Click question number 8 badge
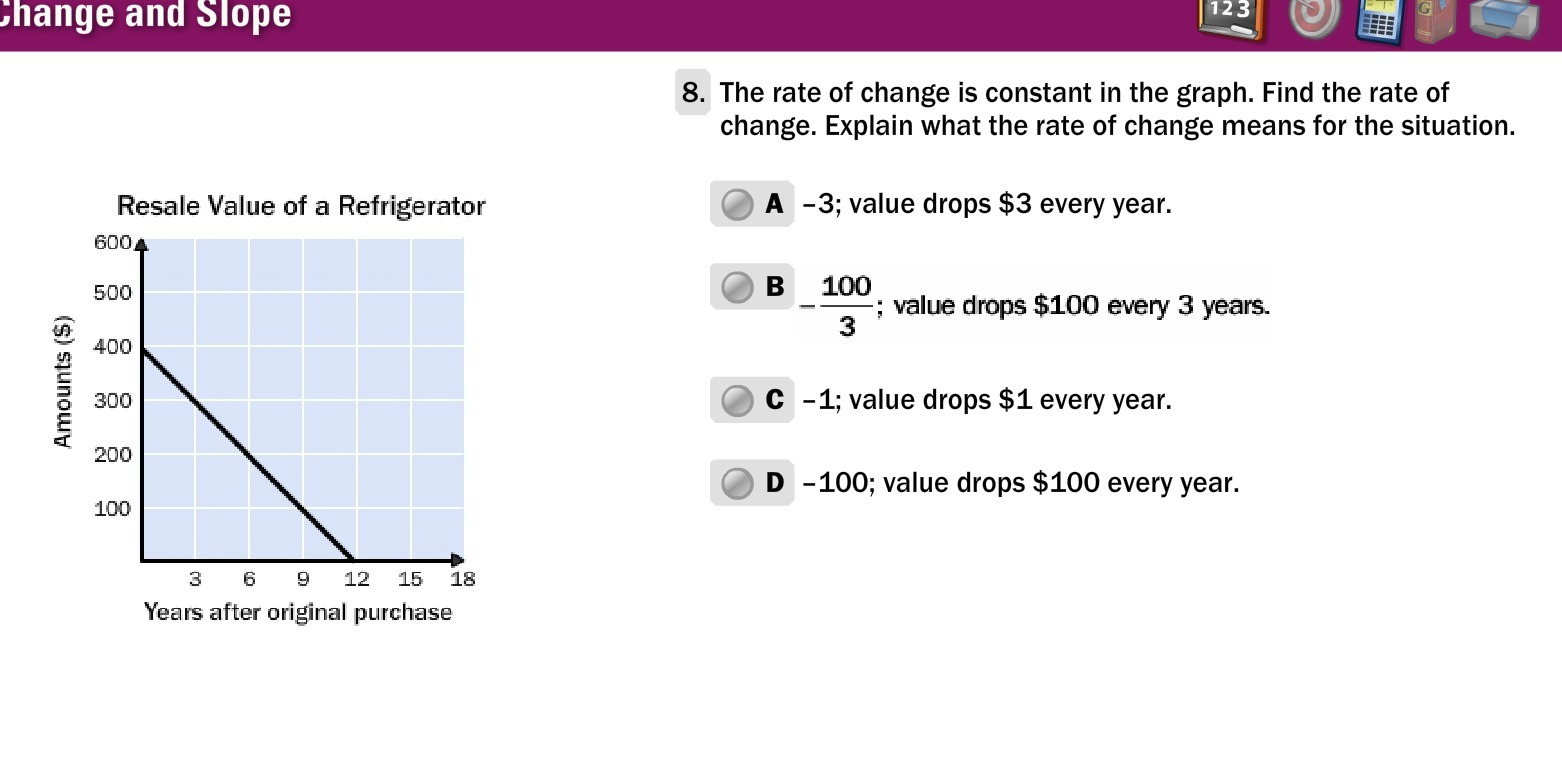The width and height of the screenshot is (1562, 770). (693, 93)
